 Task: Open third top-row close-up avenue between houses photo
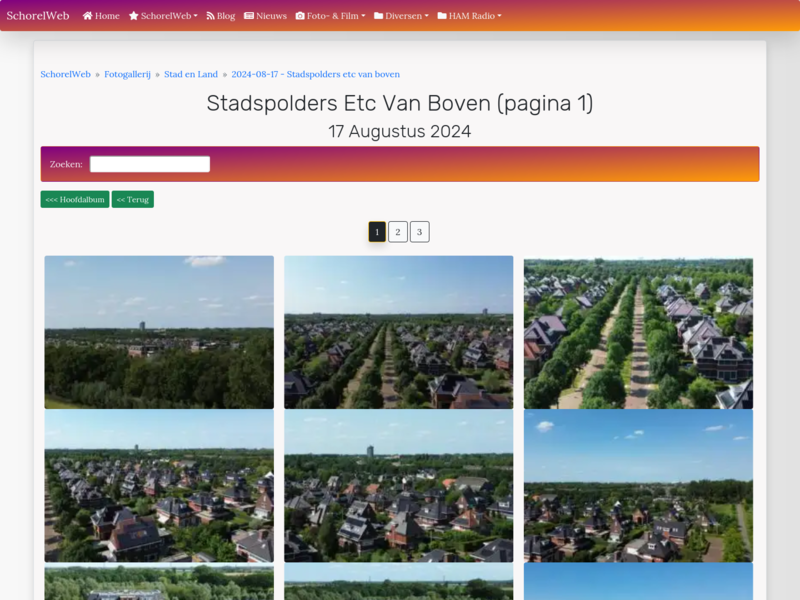(638, 334)
